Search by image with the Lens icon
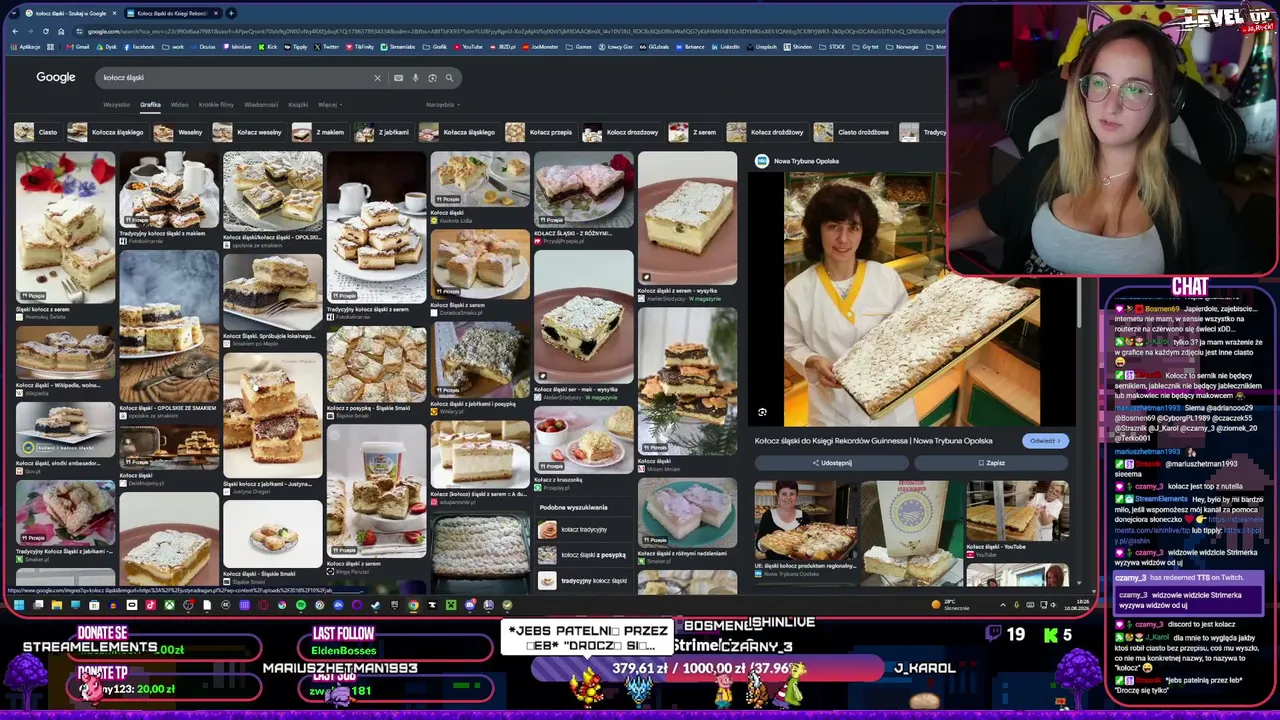 pos(432,78)
